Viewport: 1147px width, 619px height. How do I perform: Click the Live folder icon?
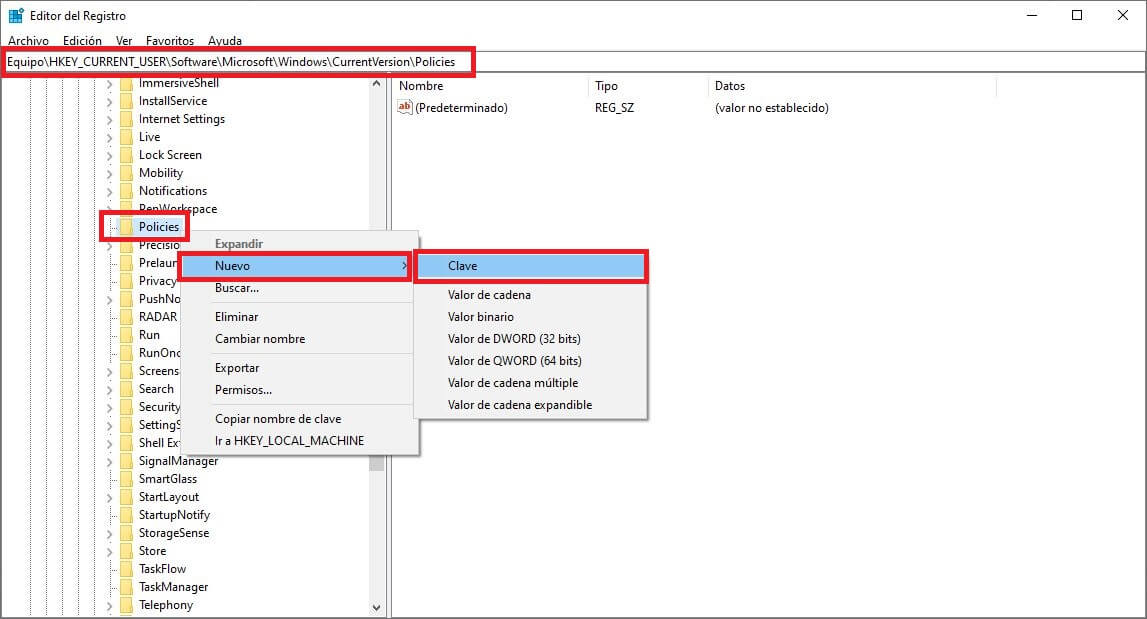(x=126, y=137)
